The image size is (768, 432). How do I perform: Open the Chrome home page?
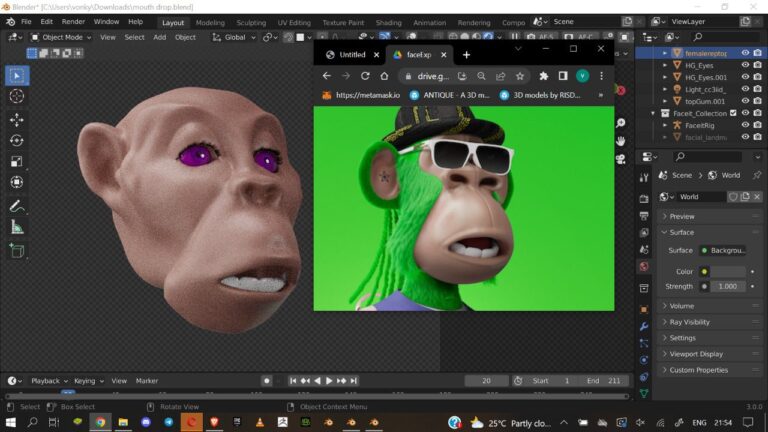tap(384, 76)
